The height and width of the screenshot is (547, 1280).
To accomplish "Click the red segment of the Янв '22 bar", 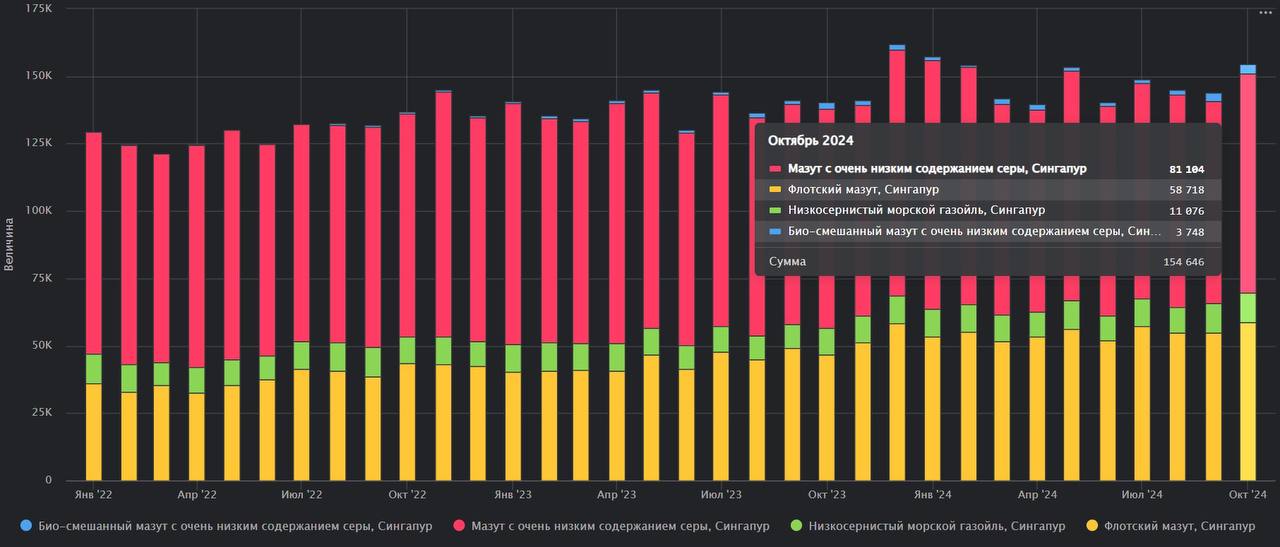I will coord(93,243).
